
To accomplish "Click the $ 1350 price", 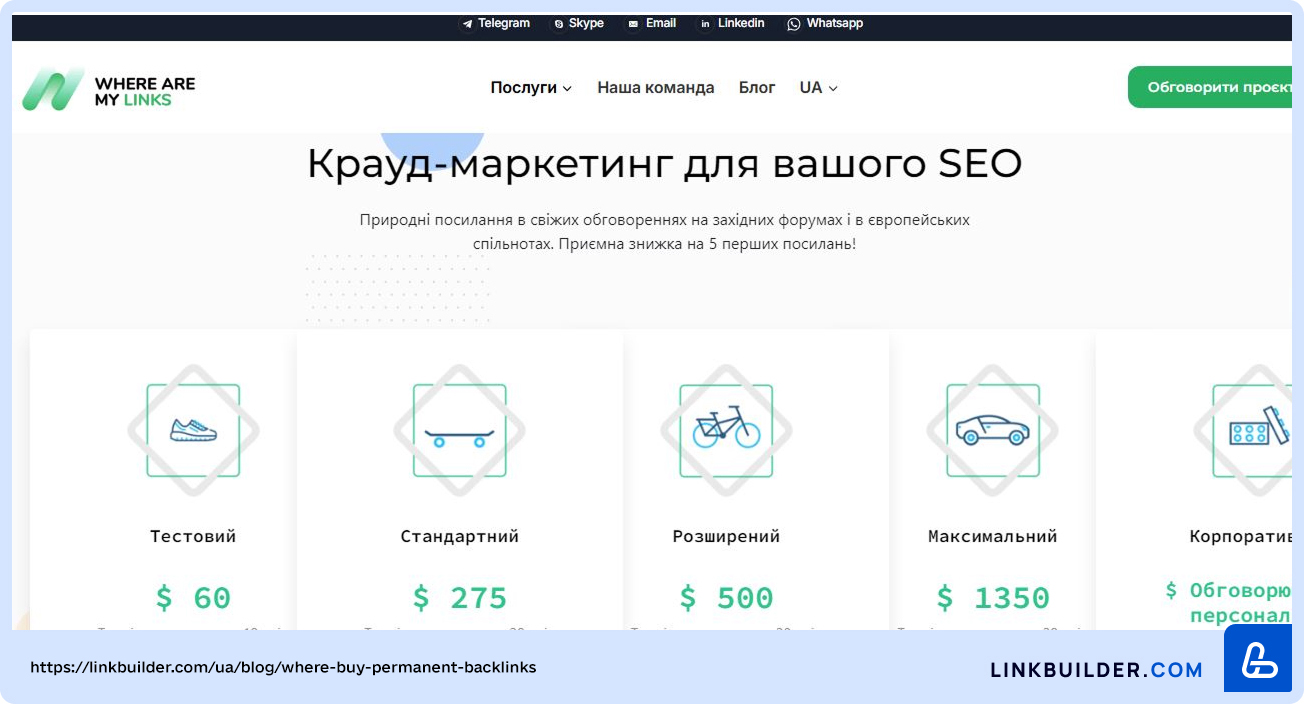I will click(x=993, y=598).
